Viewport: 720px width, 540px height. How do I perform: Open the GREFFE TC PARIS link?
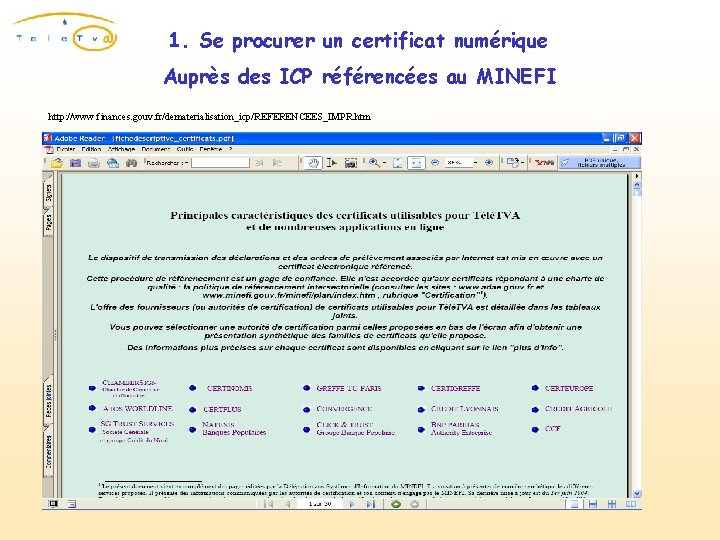[349, 388]
